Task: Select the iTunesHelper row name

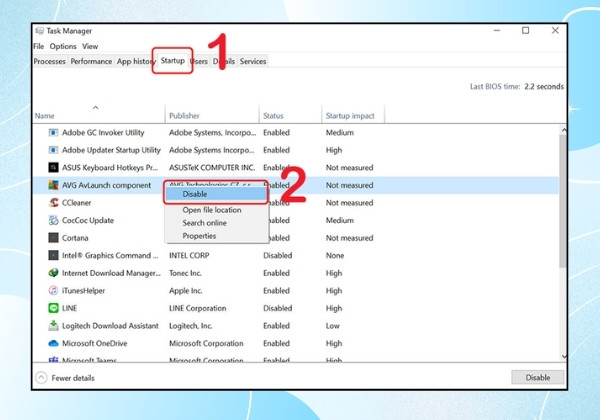Action: 83,291
